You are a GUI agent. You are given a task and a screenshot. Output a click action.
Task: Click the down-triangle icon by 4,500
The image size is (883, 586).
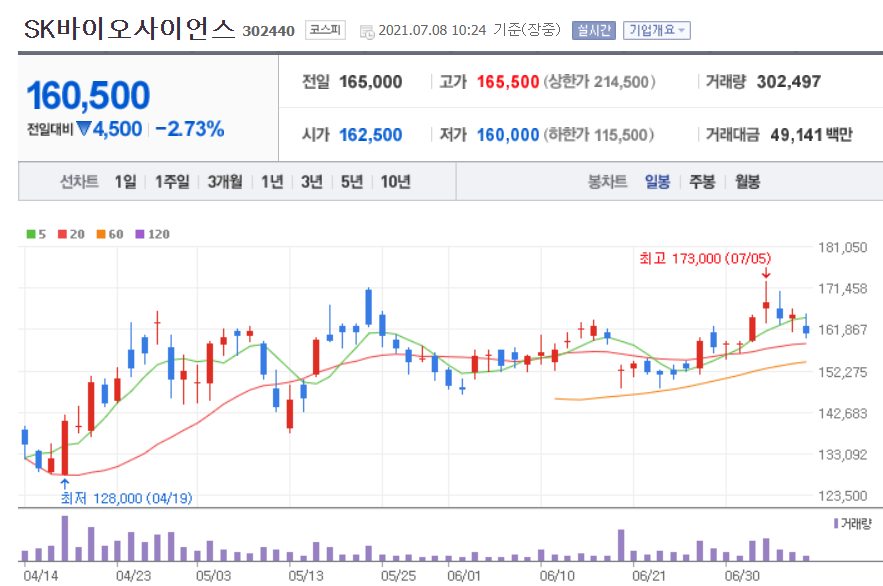[84, 129]
